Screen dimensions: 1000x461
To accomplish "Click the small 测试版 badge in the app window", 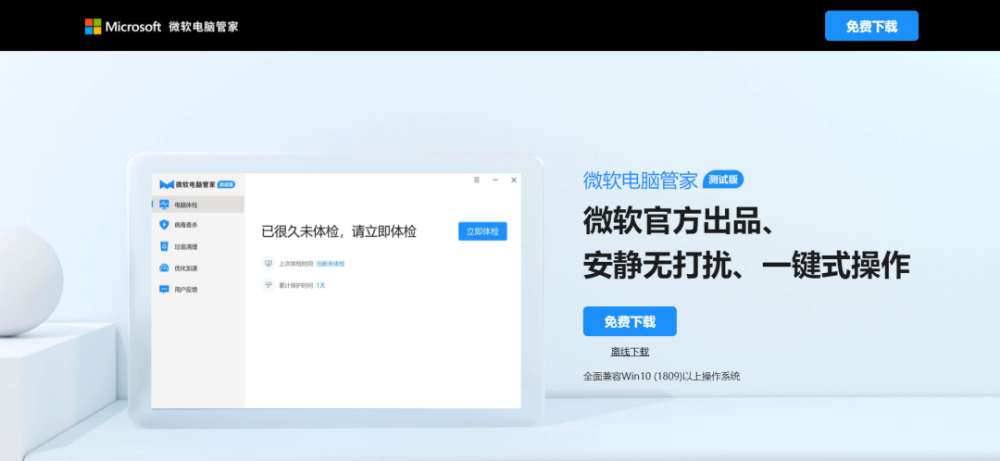I will 226,184.
